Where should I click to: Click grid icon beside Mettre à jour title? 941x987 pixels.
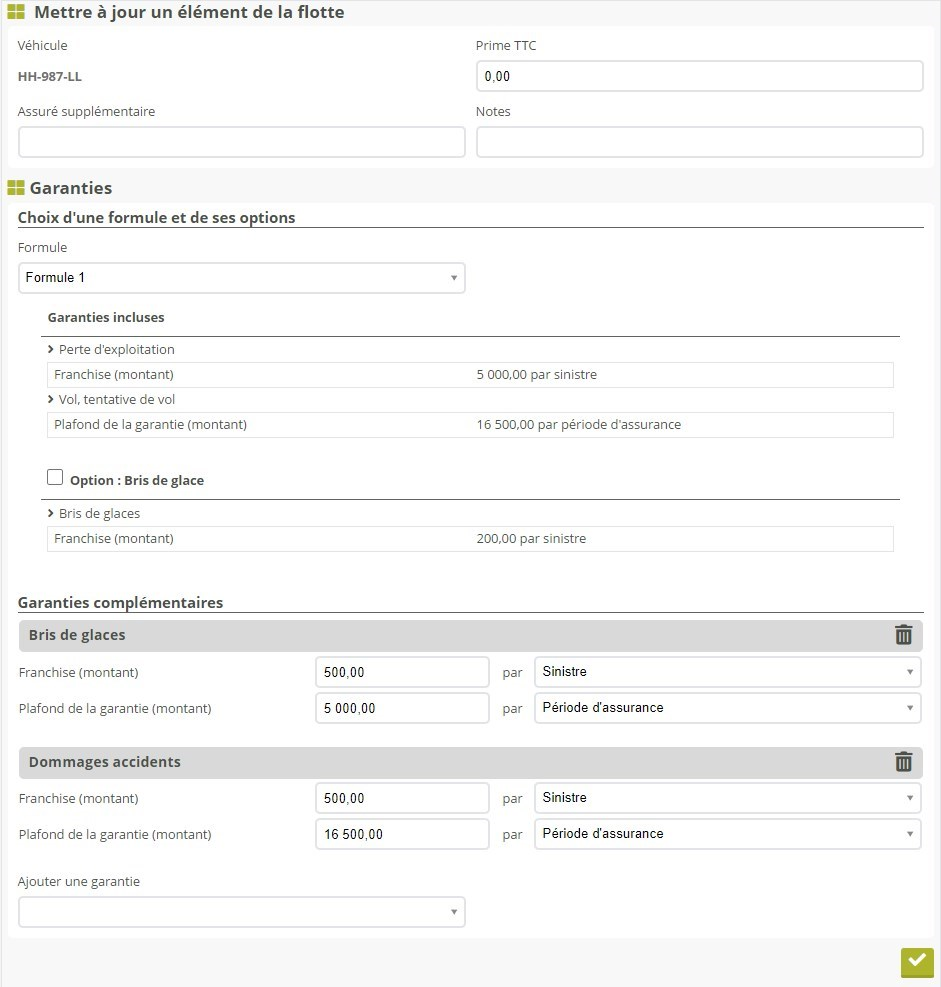pyautogui.click(x=16, y=13)
